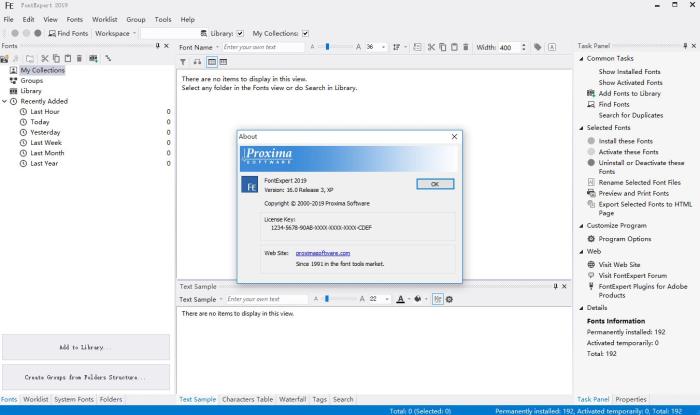Select the second view layout icon
Screen dimensions: 700x415
pos(223,62)
